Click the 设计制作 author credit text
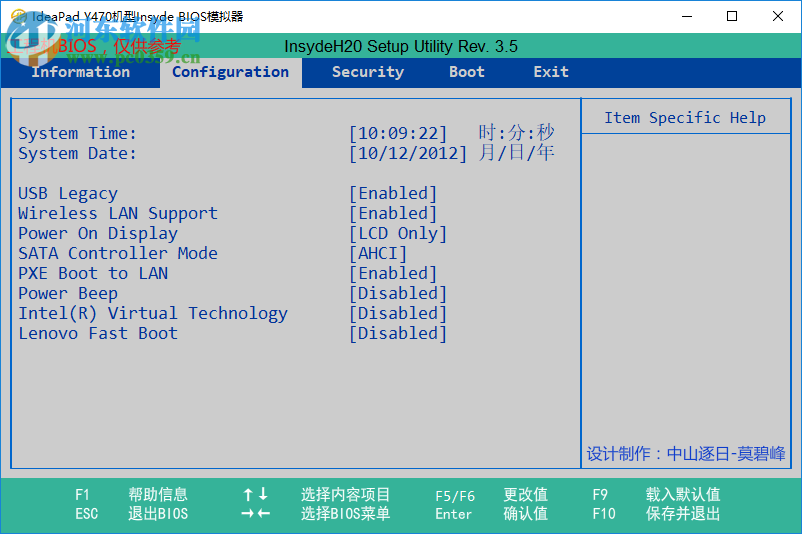The width and height of the screenshot is (802, 534). coord(685,454)
